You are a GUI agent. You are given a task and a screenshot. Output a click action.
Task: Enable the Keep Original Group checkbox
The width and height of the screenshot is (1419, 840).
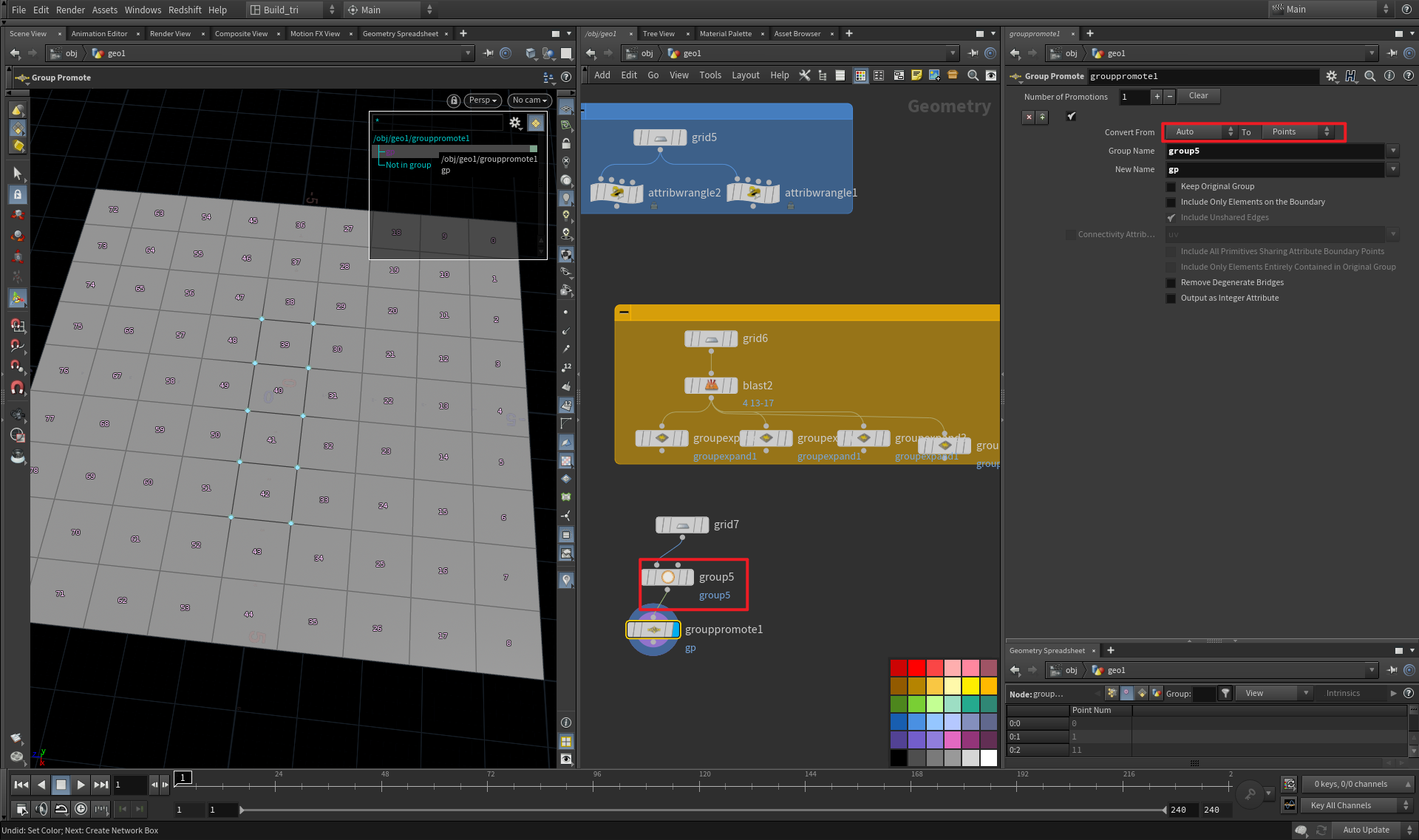pyautogui.click(x=1171, y=186)
